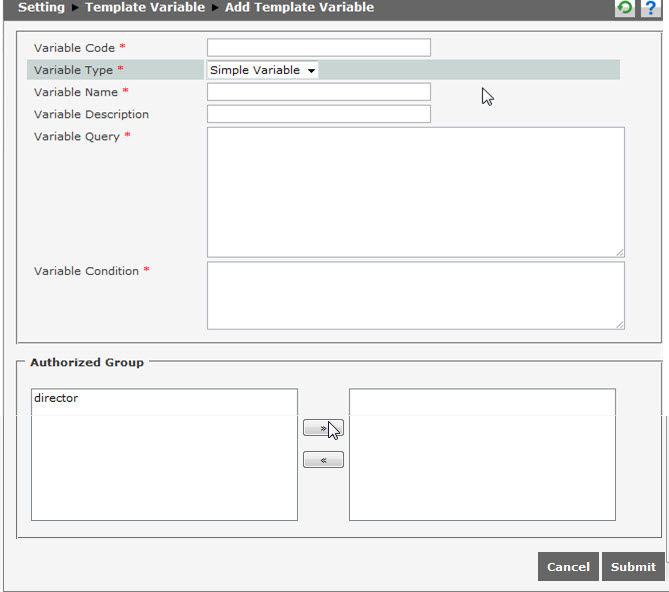Submit the template variable form
The image size is (669, 592).
point(633,567)
